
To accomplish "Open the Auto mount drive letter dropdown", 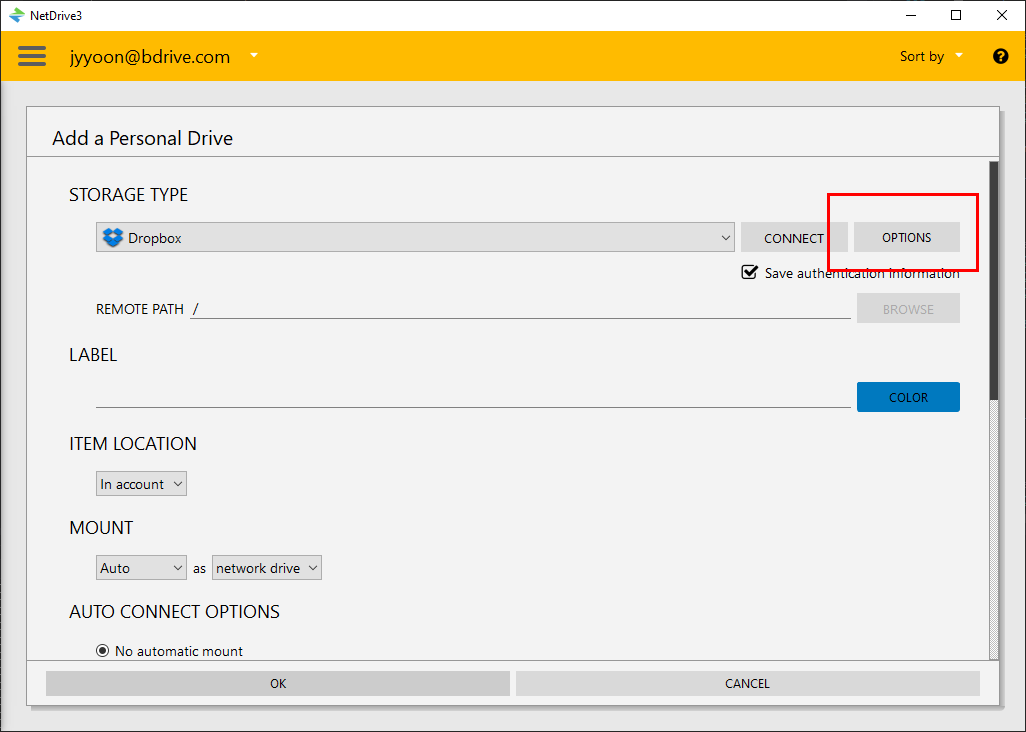I will coord(141,567).
